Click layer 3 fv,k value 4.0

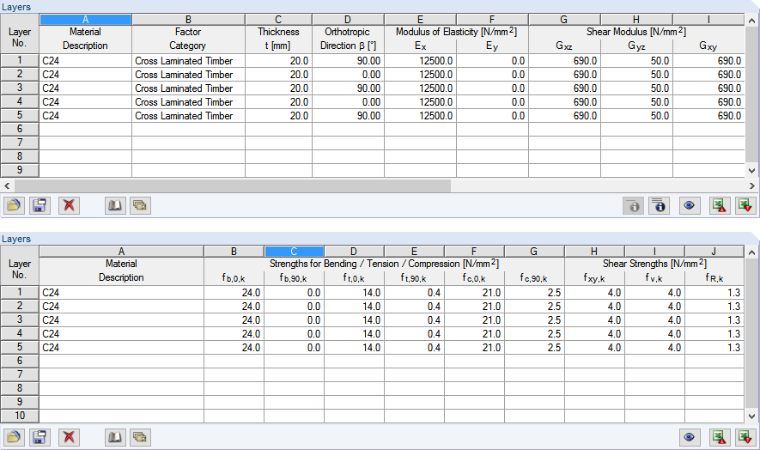coord(654,320)
